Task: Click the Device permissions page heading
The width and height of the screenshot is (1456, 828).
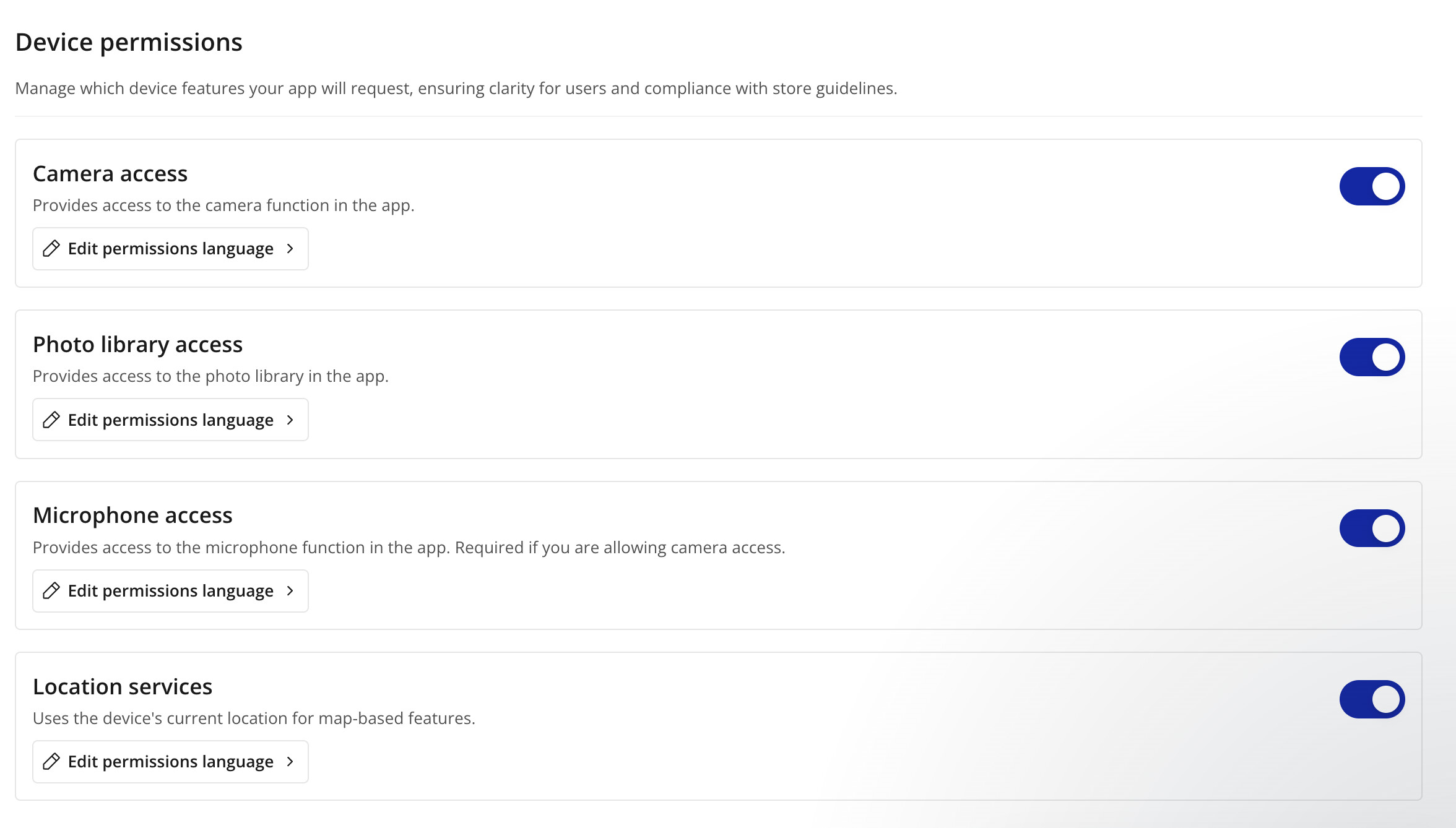Action: (129, 42)
